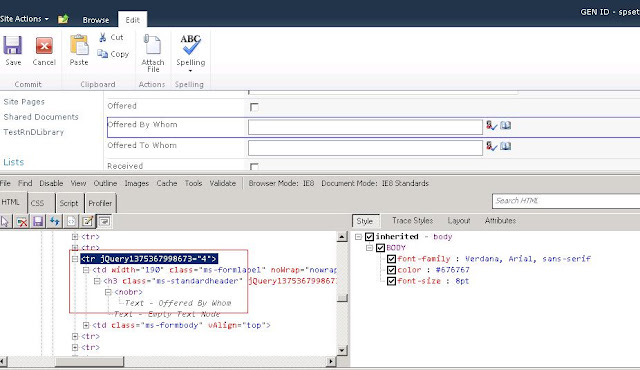Open the Trace Styles pane
The image size is (640, 370).
(413, 221)
